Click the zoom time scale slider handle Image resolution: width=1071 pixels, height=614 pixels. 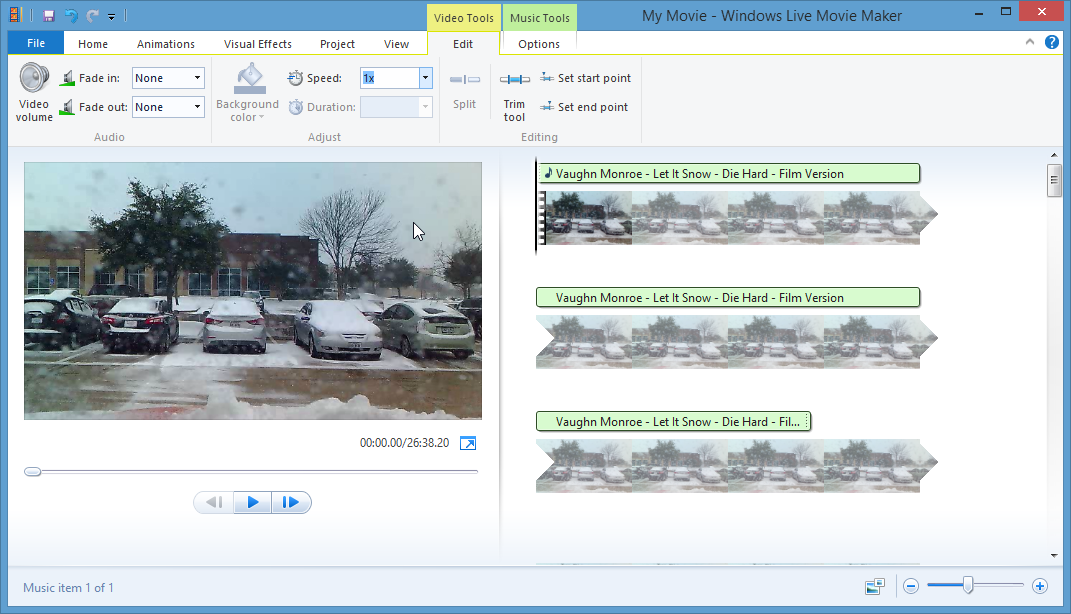click(968, 586)
